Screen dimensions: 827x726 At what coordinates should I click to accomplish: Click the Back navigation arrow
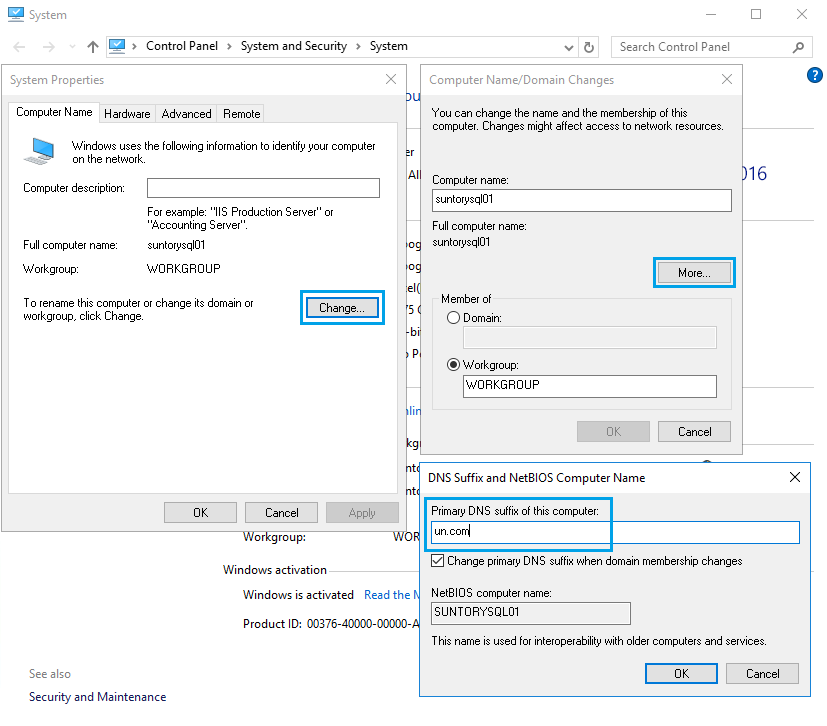coord(19,47)
